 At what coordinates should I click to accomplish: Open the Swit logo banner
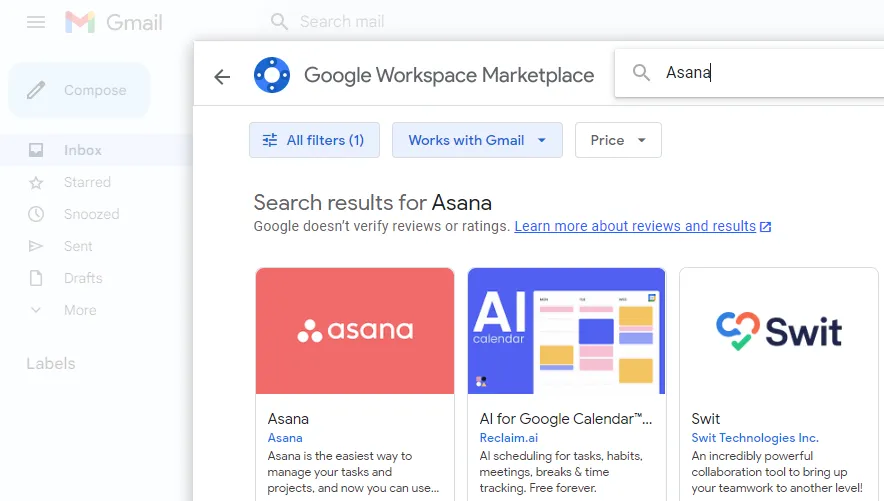779,331
